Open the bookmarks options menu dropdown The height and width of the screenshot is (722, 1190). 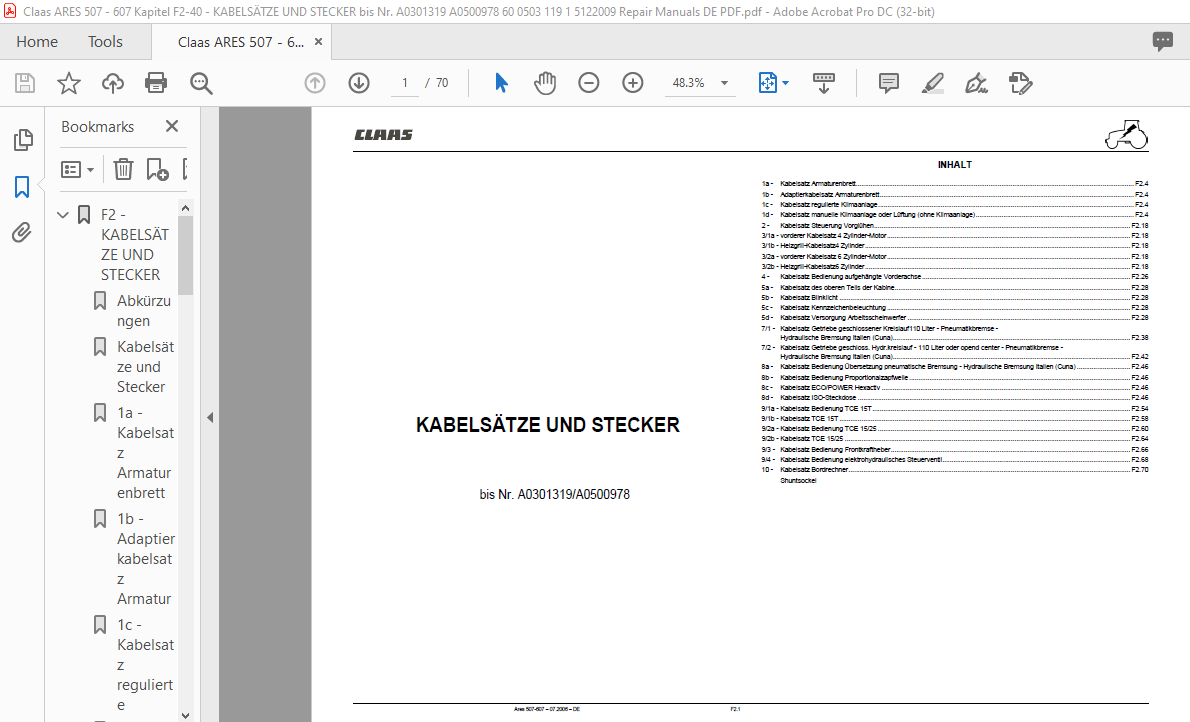click(77, 169)
